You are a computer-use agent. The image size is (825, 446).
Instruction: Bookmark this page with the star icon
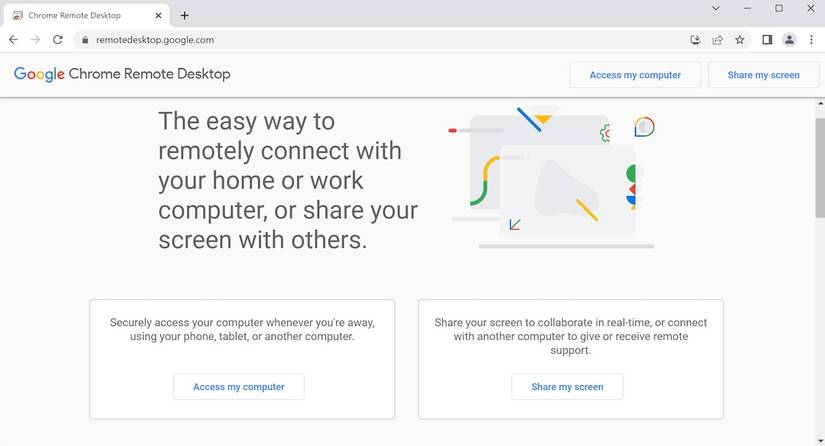739,40
